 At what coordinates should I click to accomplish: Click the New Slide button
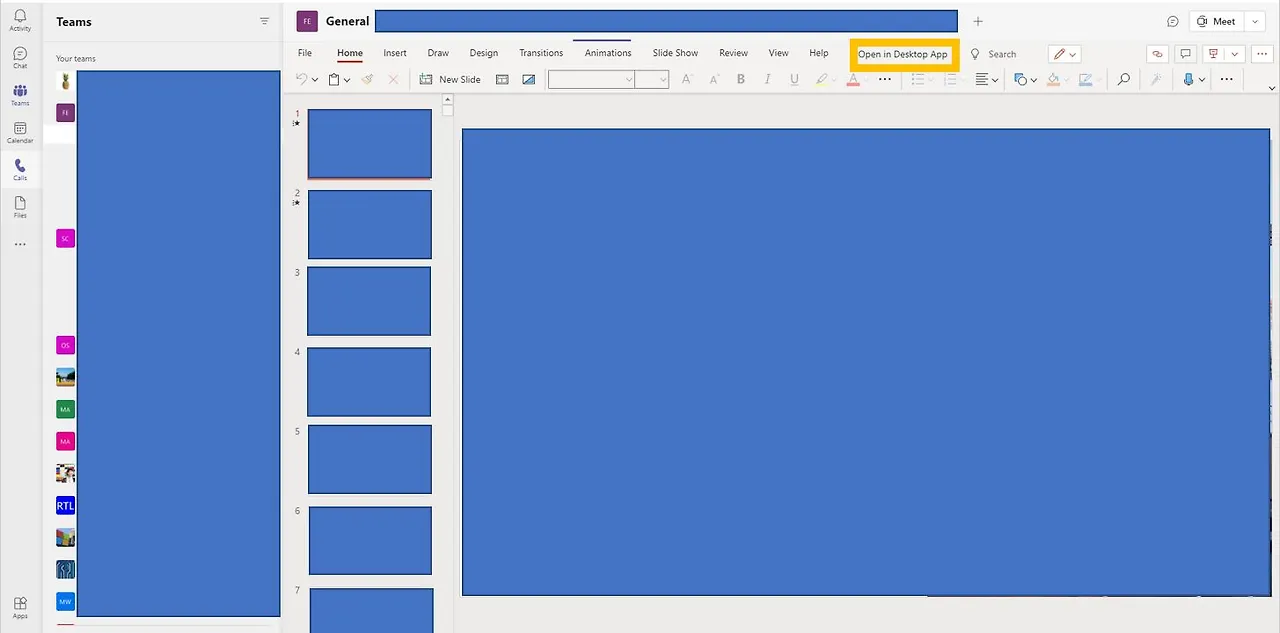[450, 79]
